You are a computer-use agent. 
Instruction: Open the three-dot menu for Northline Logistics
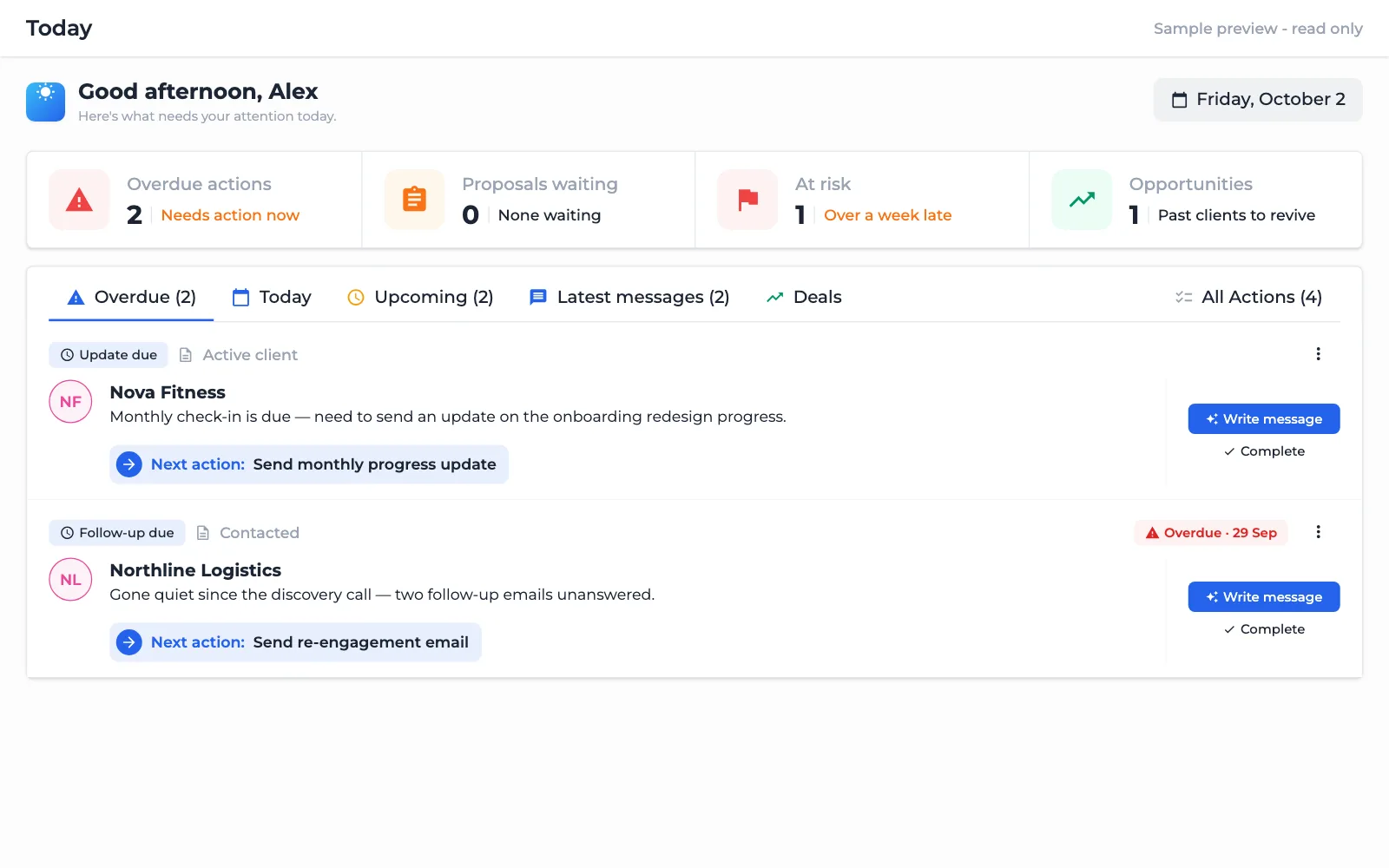coord(1318,532)
